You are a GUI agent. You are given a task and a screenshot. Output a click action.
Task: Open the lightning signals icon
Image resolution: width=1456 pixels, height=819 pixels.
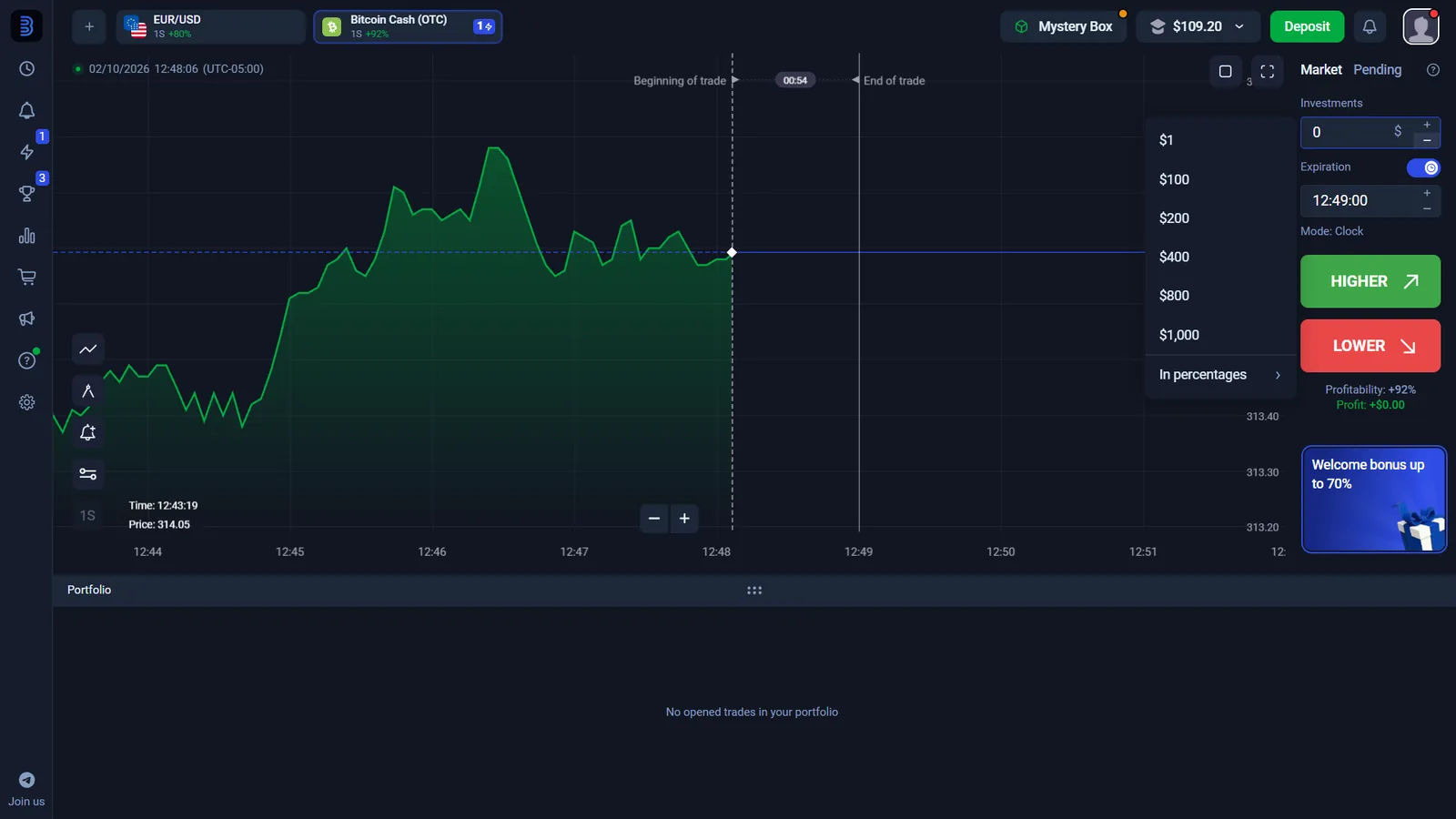coord(26,152)
